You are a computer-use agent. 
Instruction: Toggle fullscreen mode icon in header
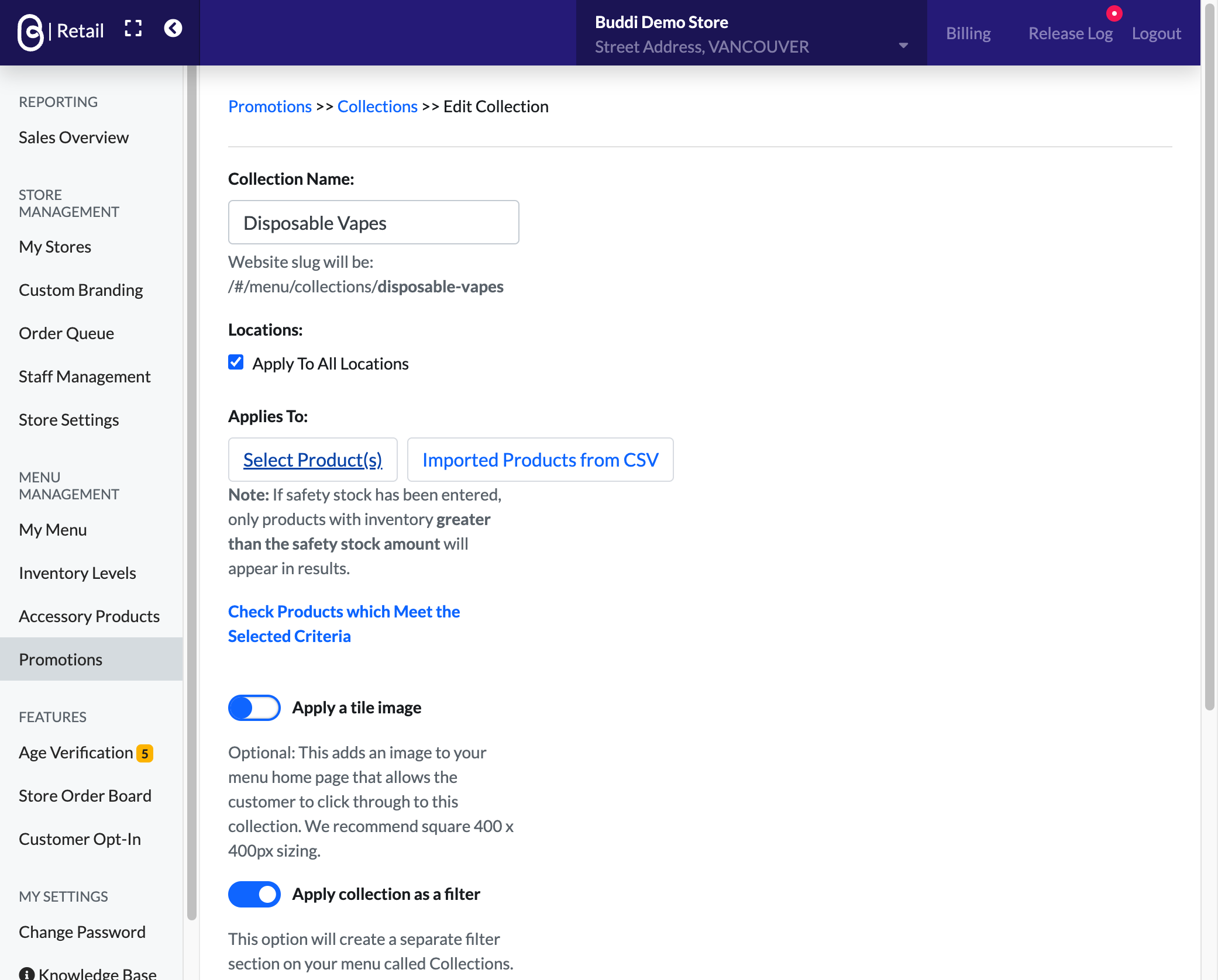point(133,29)
